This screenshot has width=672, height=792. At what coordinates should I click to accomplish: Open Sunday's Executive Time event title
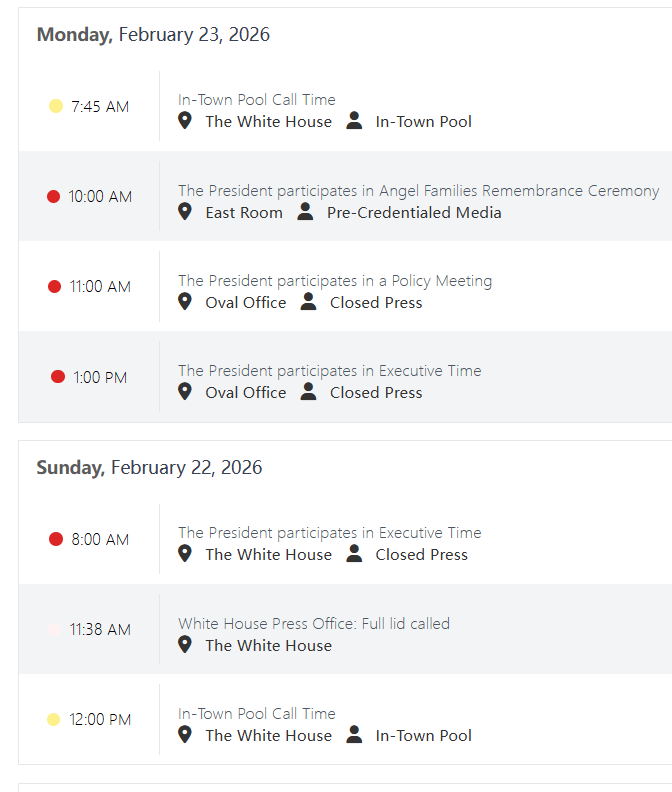click(329, 533)
